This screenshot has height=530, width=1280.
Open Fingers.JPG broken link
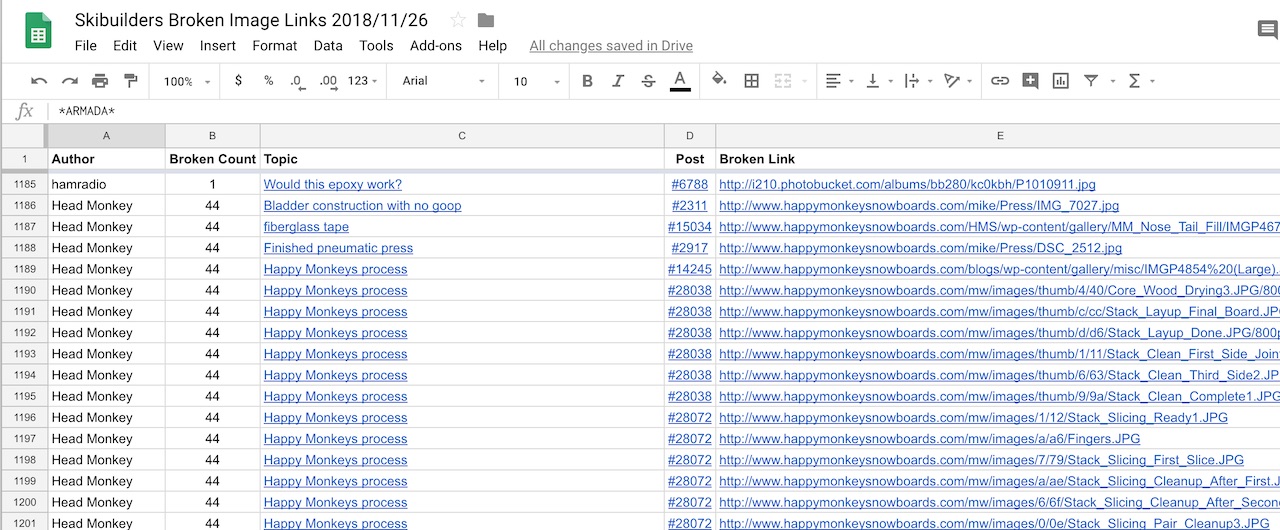click(x=929, y=438)
